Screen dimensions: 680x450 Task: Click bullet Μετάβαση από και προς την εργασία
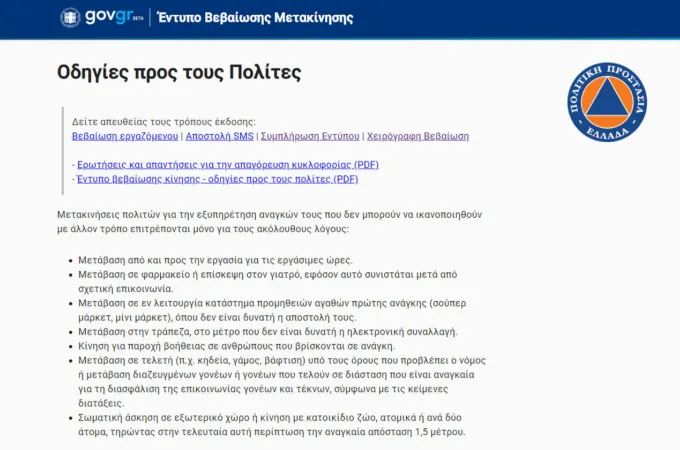point(215,260)
